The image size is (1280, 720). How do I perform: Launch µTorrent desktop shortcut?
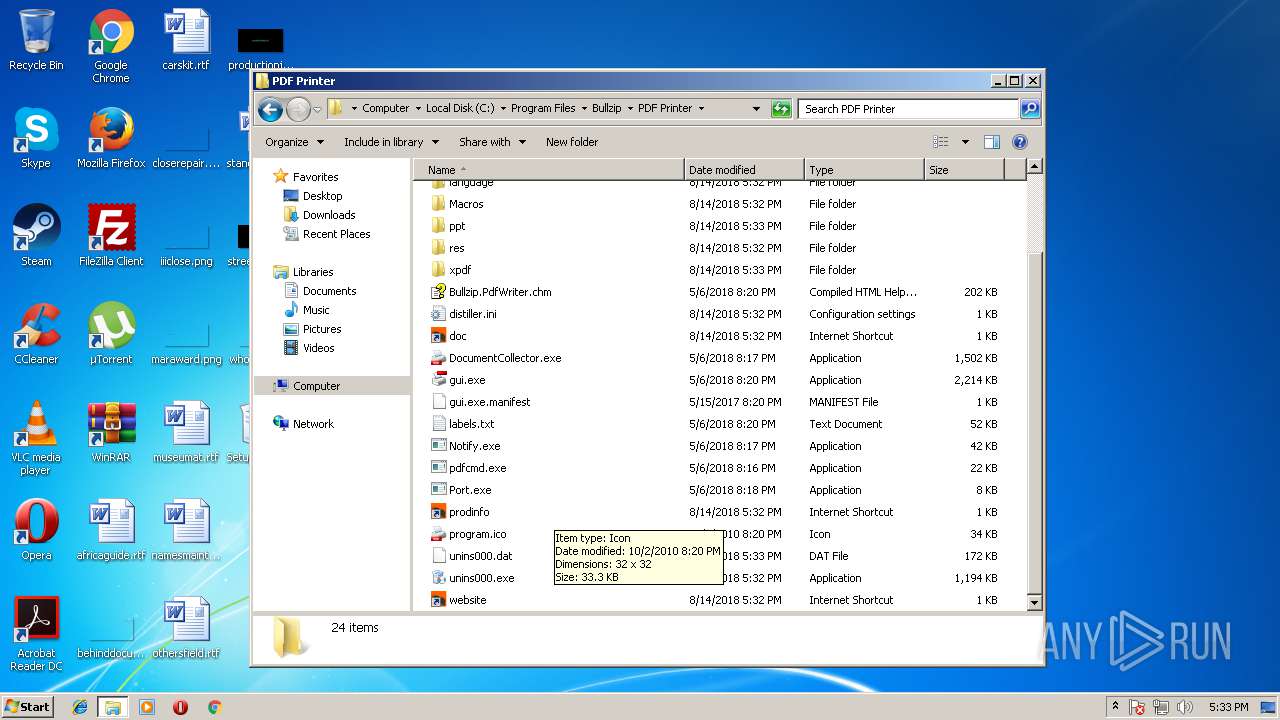point(111,335)
